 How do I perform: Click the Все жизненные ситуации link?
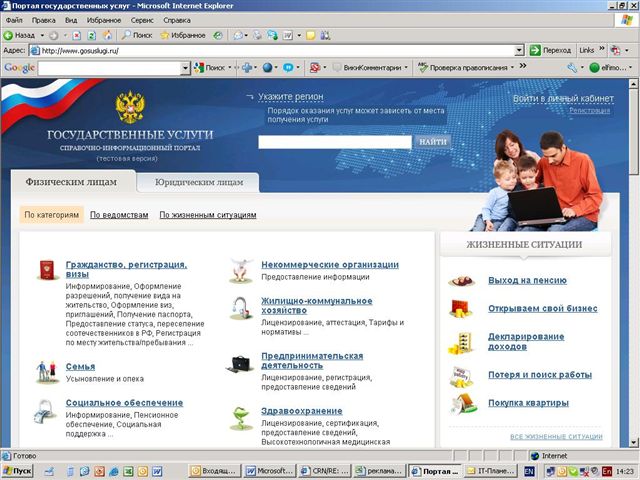coord(556,437)
